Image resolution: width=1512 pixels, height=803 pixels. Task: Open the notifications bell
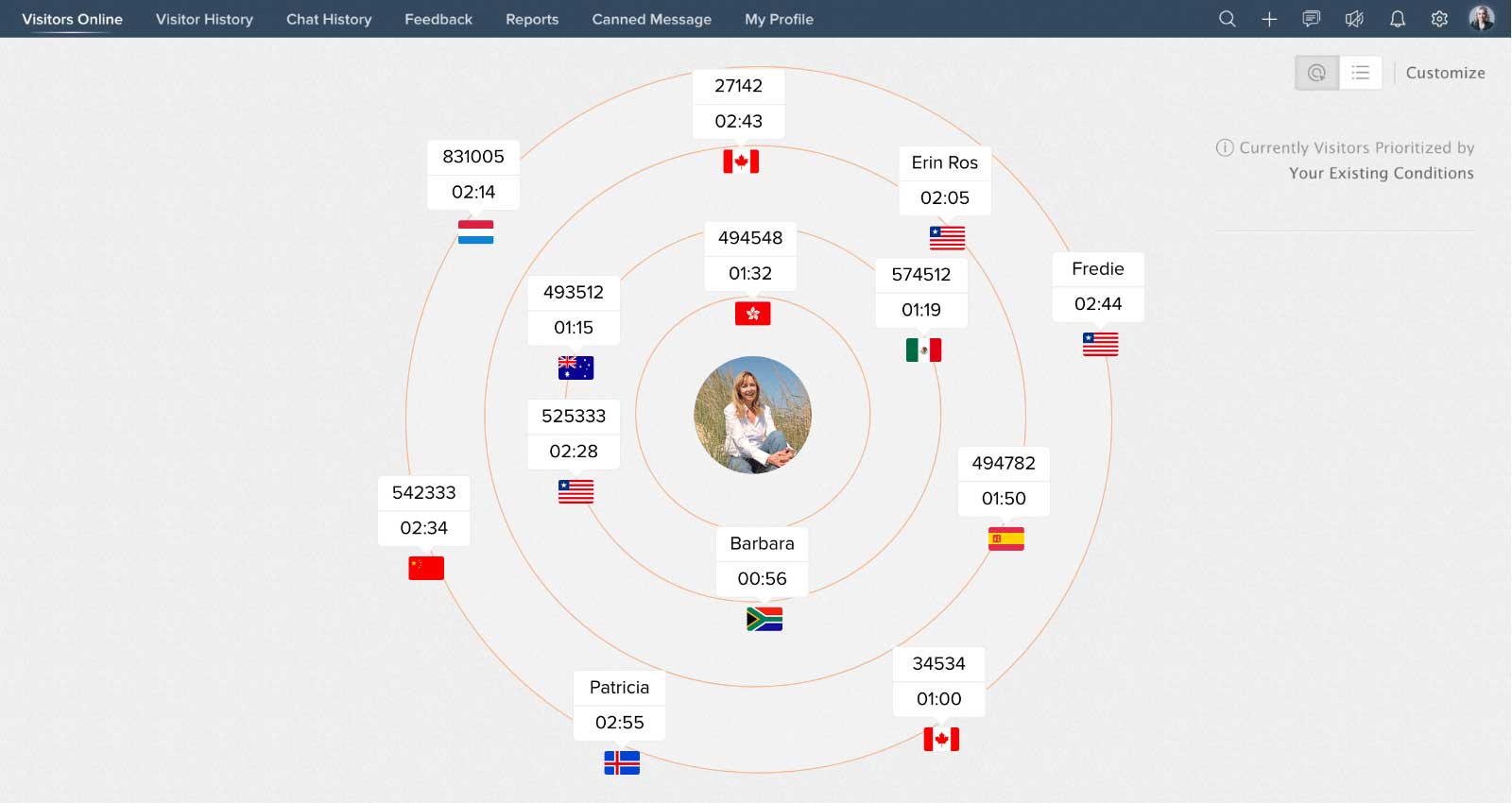(x=1397, y=19)
